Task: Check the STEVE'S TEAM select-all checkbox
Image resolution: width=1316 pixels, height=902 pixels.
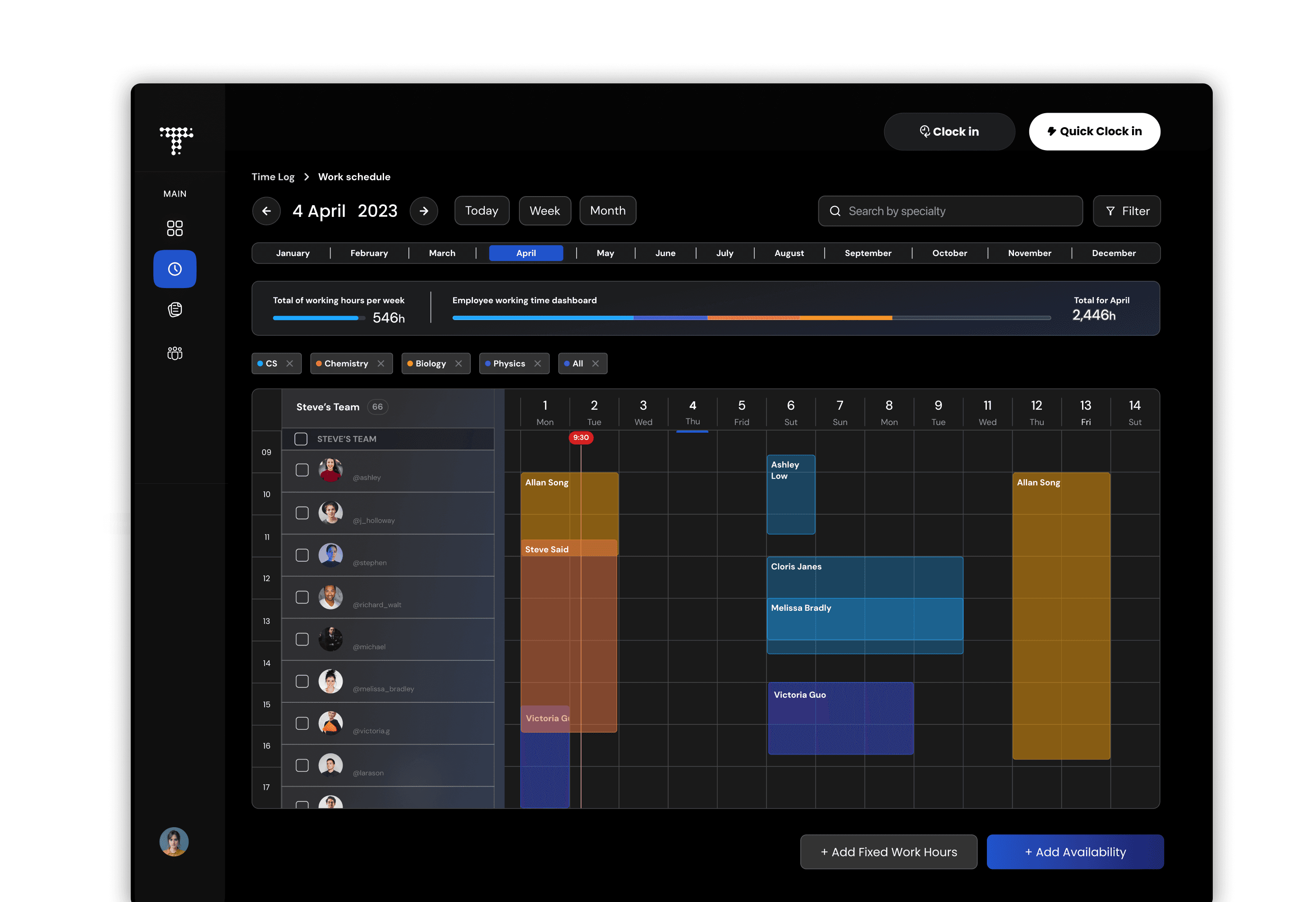Action: click(301, 439)
